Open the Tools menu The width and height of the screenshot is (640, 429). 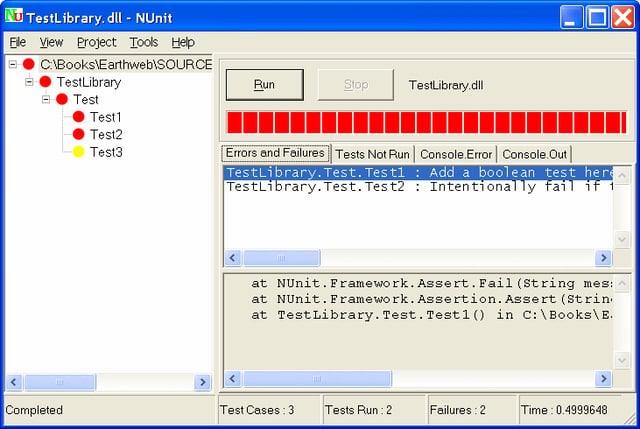144,42
